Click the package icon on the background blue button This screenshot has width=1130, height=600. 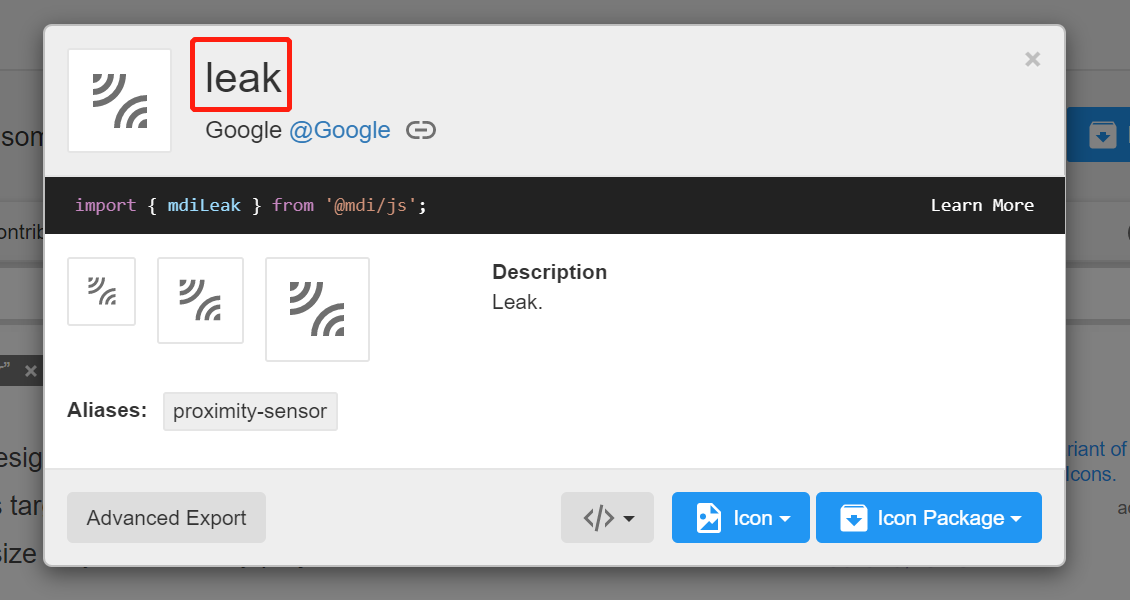coord(1102,135)
